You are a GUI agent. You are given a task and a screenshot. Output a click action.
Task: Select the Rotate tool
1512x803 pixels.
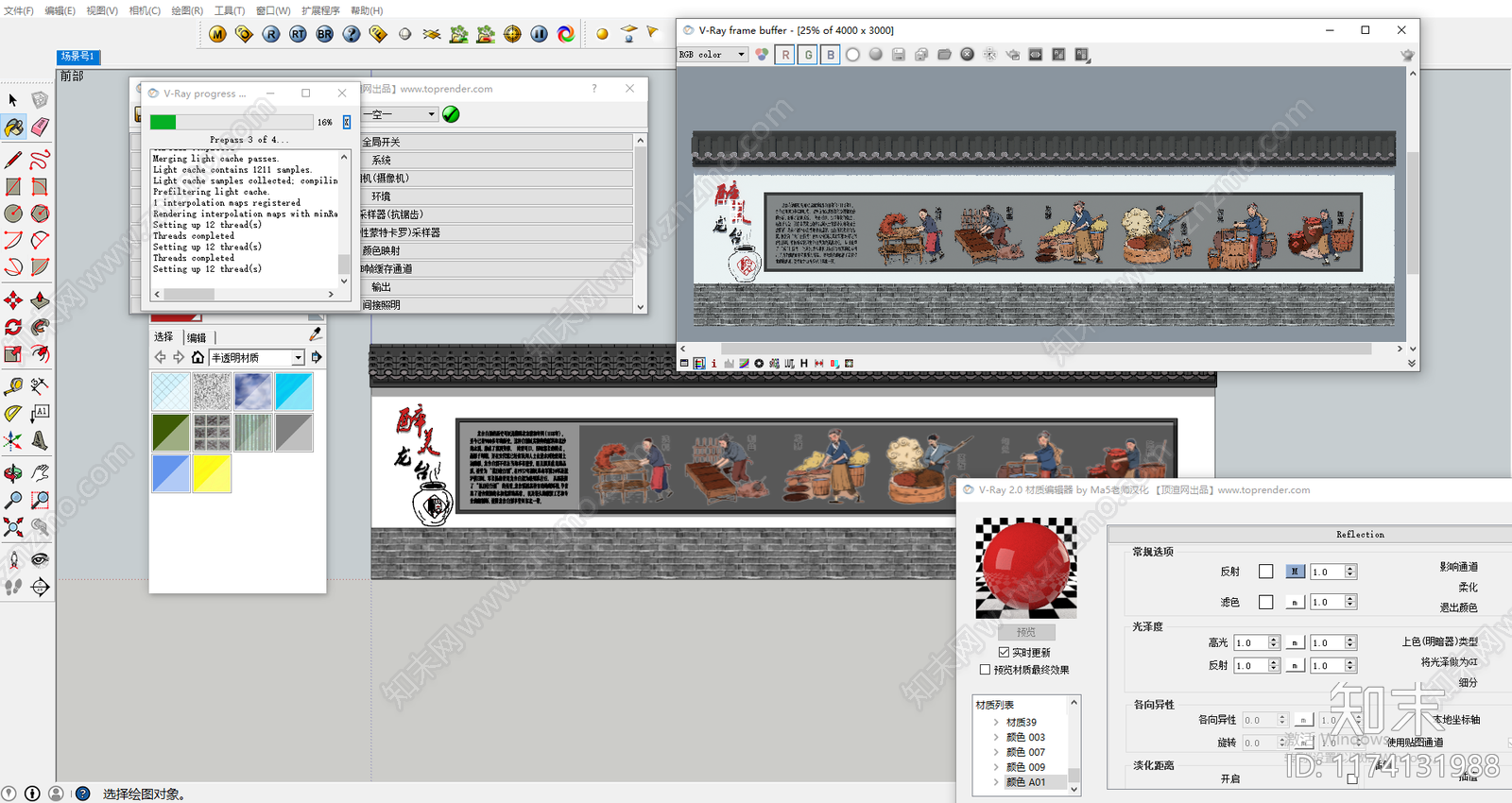coord(13,327)
